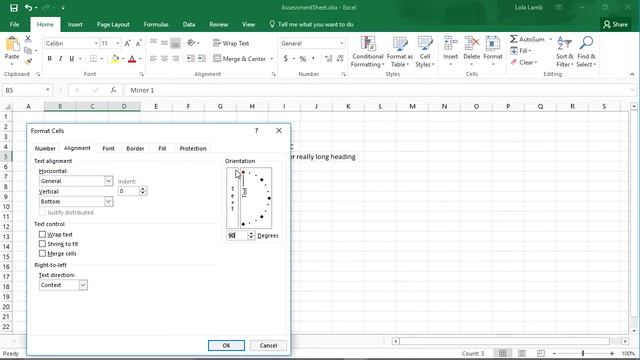Enable Wrap text checkbox

42,234
